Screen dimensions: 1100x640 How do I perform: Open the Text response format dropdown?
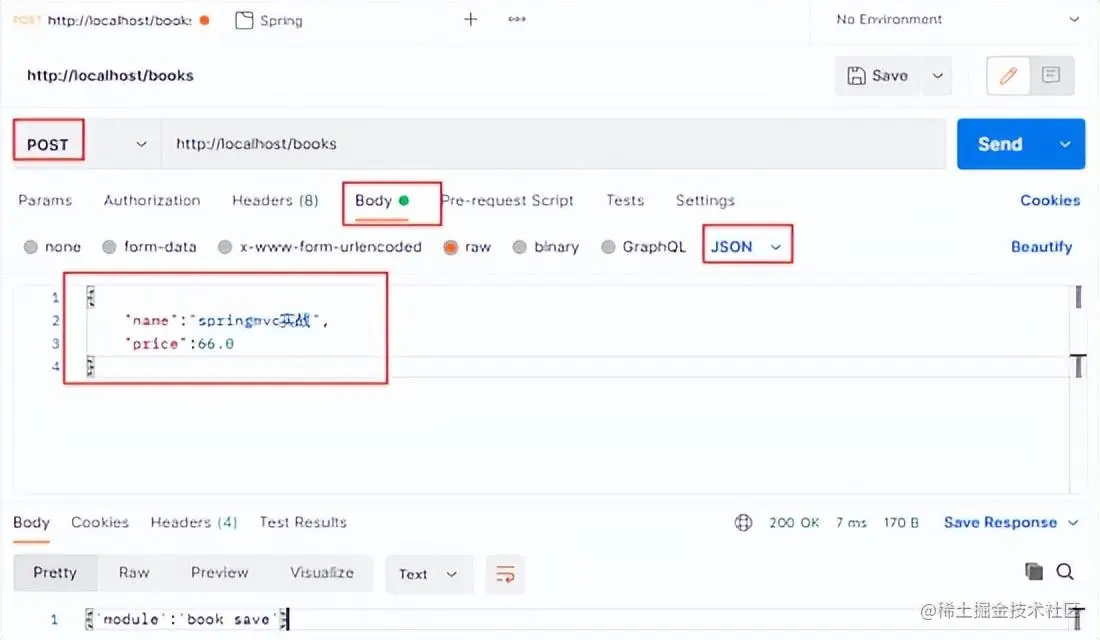pyautogui.click(x=429, y=574)
